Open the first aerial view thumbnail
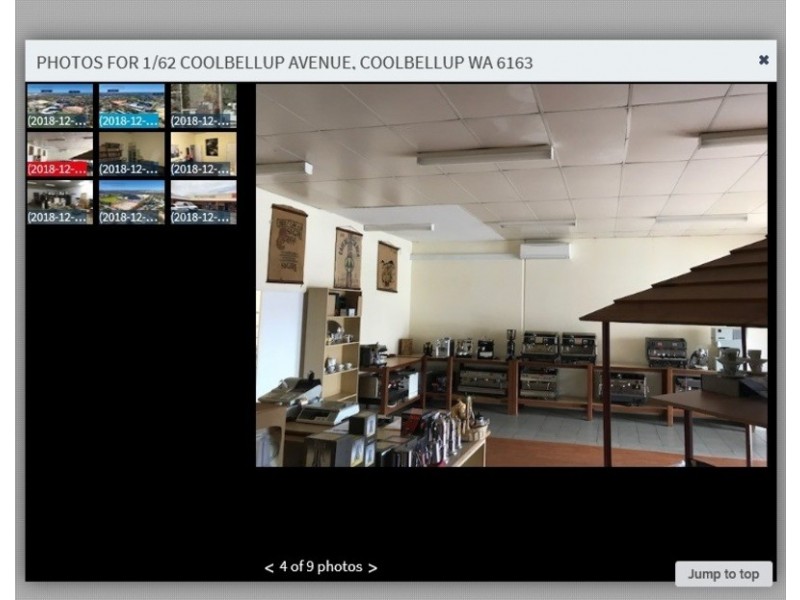 pos(60,106)
